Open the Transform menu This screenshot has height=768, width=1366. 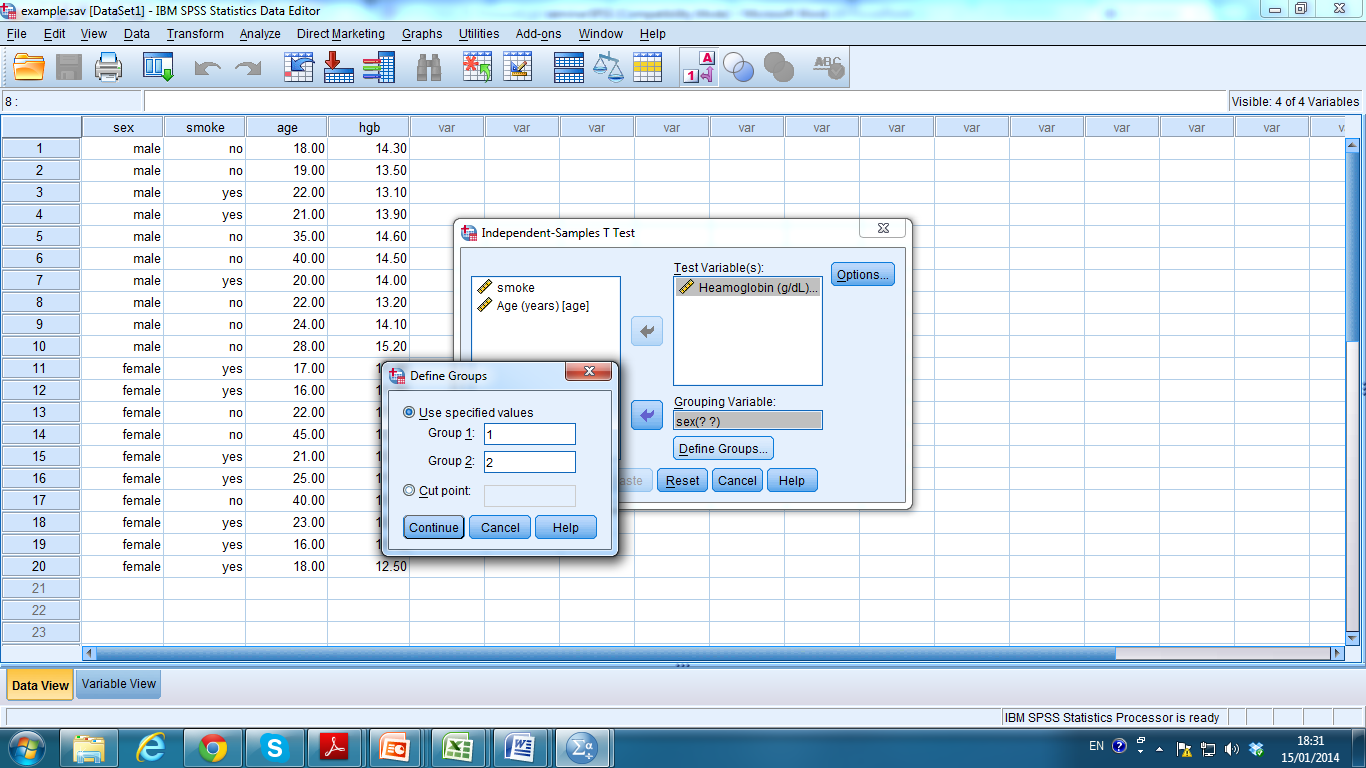(x=195, y=33)
